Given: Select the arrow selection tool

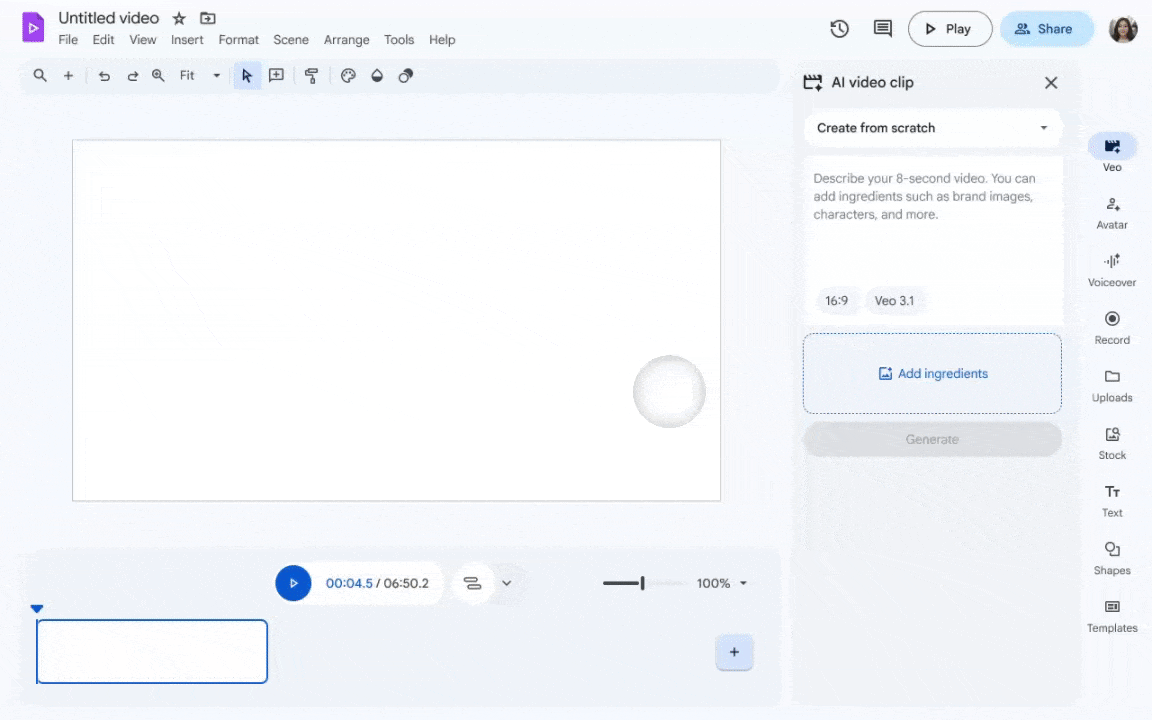Looking at the screenshot, I should pos(247,75).
